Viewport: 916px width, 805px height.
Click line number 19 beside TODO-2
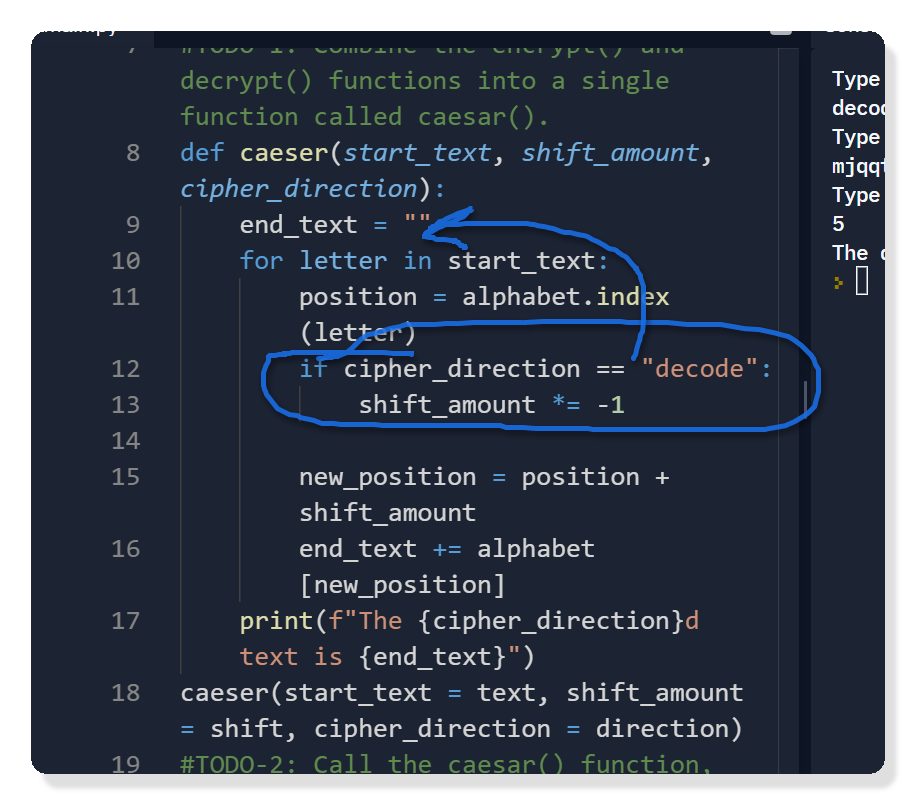point(126,765)
